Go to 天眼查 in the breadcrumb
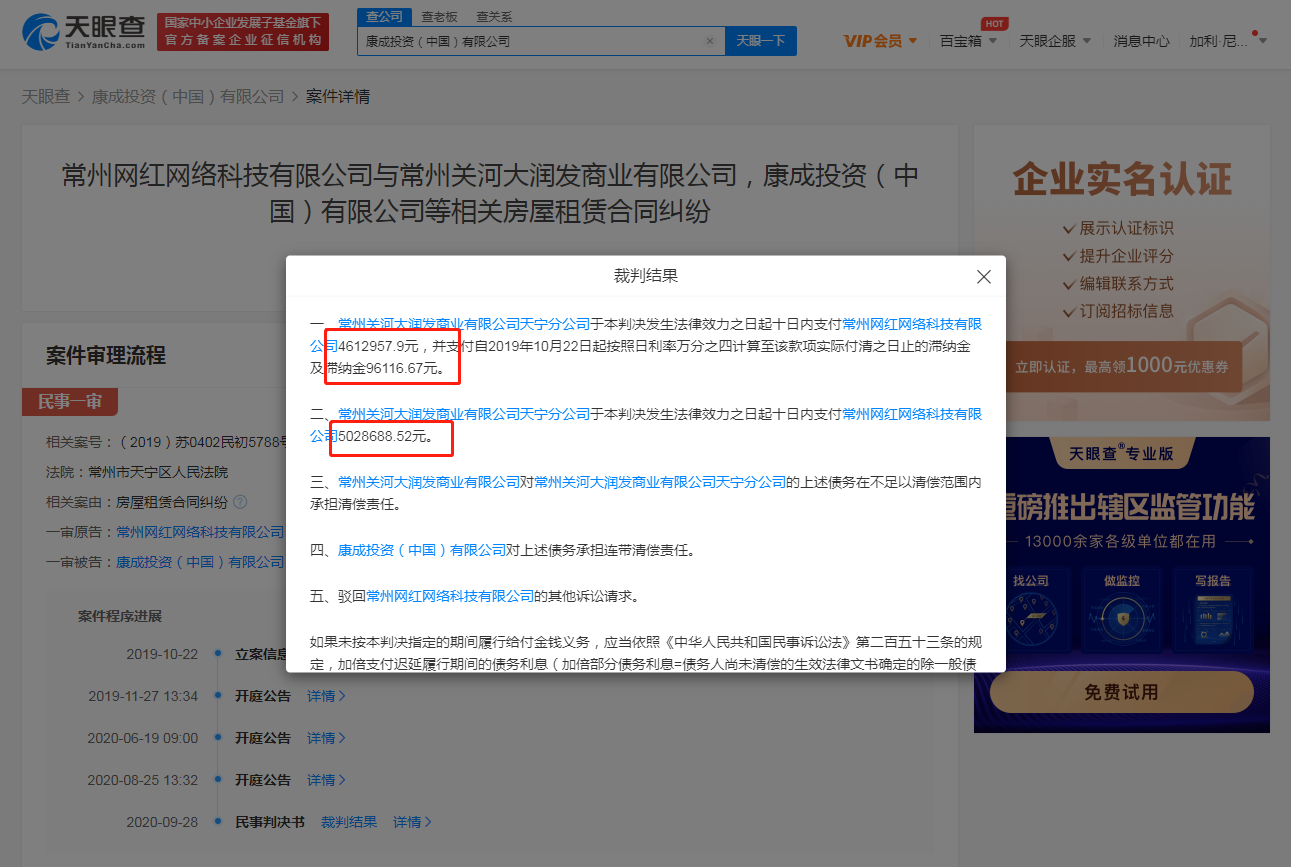Image resolution: width=1291 pixels, height=867 pixels. (x=46, y=97)
